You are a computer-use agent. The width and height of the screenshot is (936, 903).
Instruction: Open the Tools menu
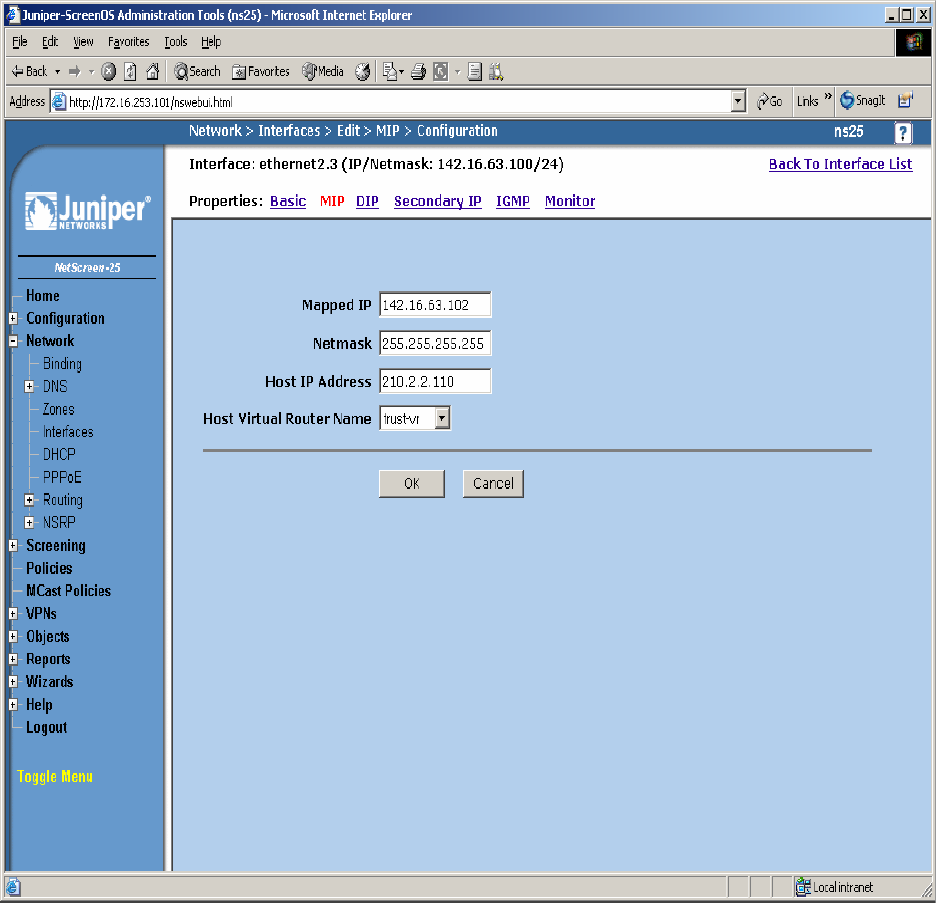tap(176, 42)
